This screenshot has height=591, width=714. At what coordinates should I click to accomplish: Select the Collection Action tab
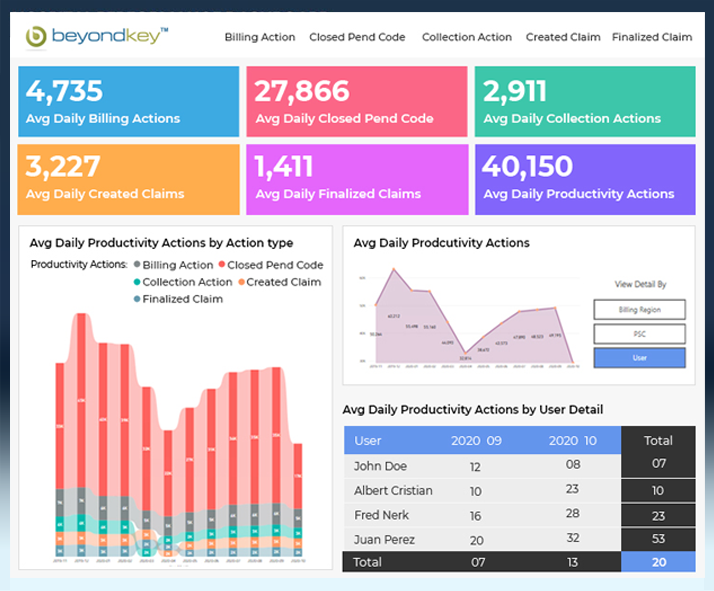466,37
